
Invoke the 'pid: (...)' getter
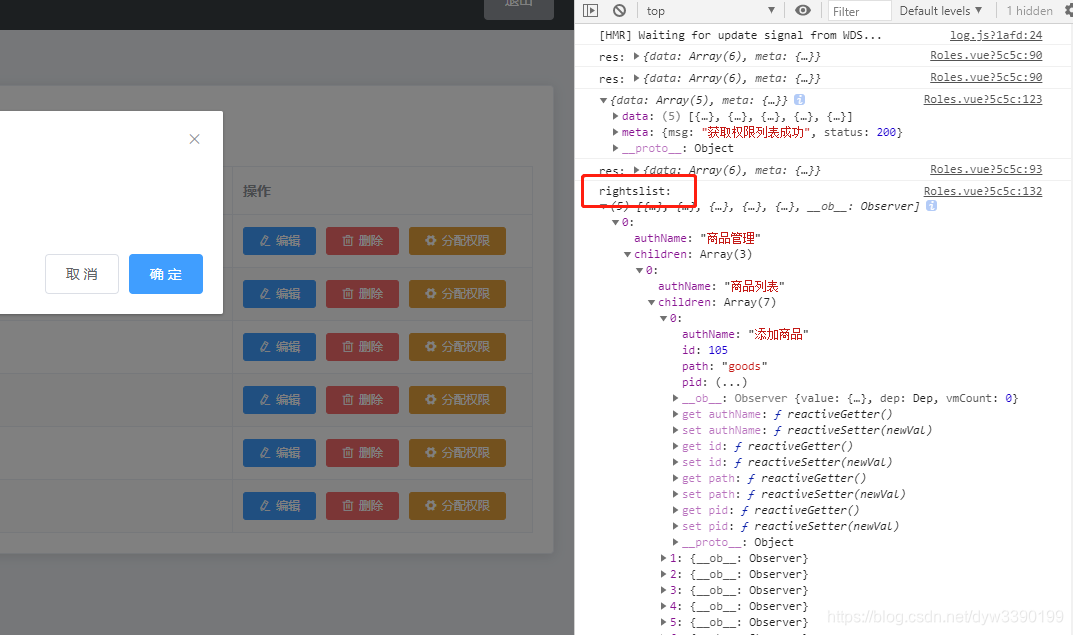click(732, 383)
